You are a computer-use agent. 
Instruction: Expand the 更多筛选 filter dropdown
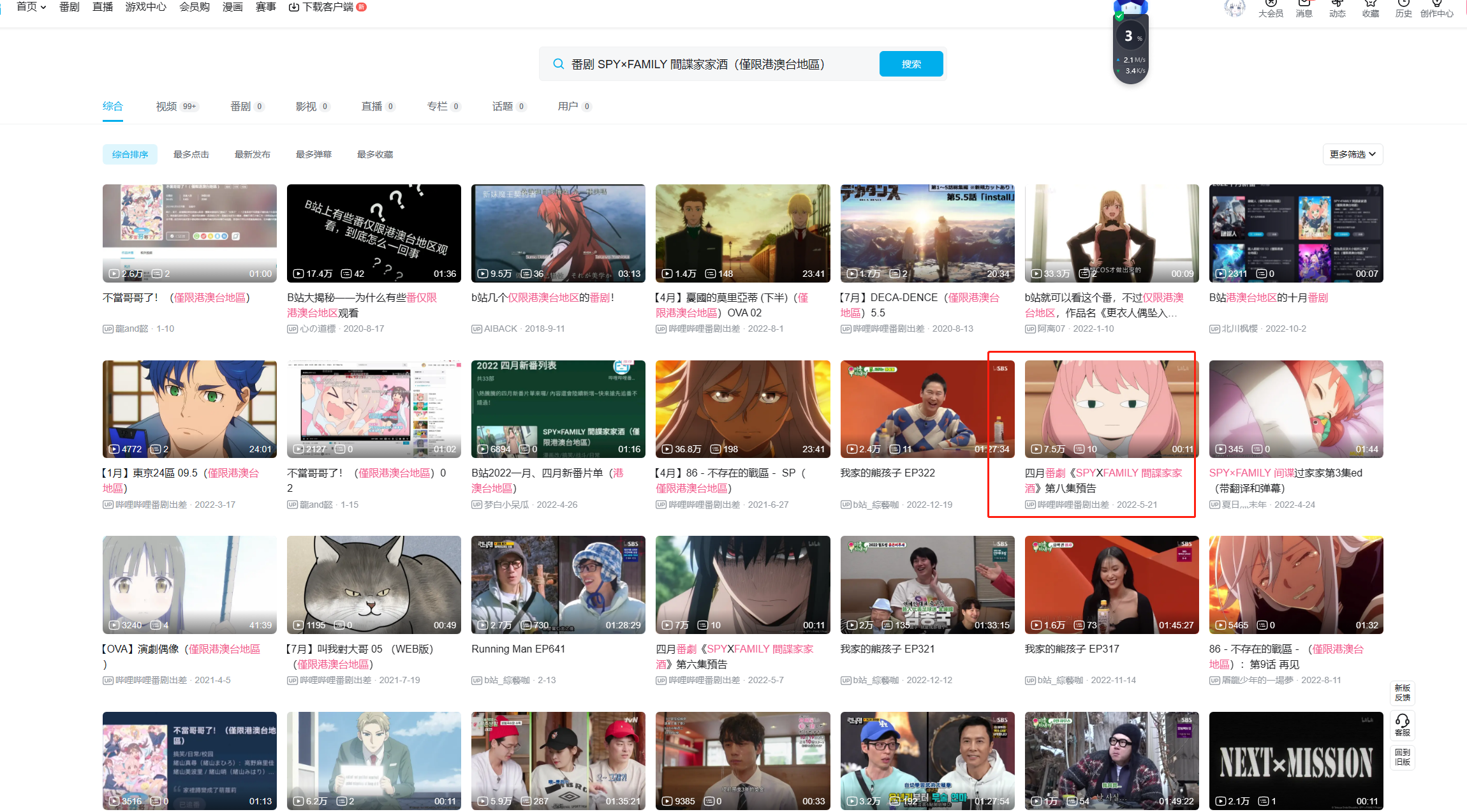[1352, 154]
